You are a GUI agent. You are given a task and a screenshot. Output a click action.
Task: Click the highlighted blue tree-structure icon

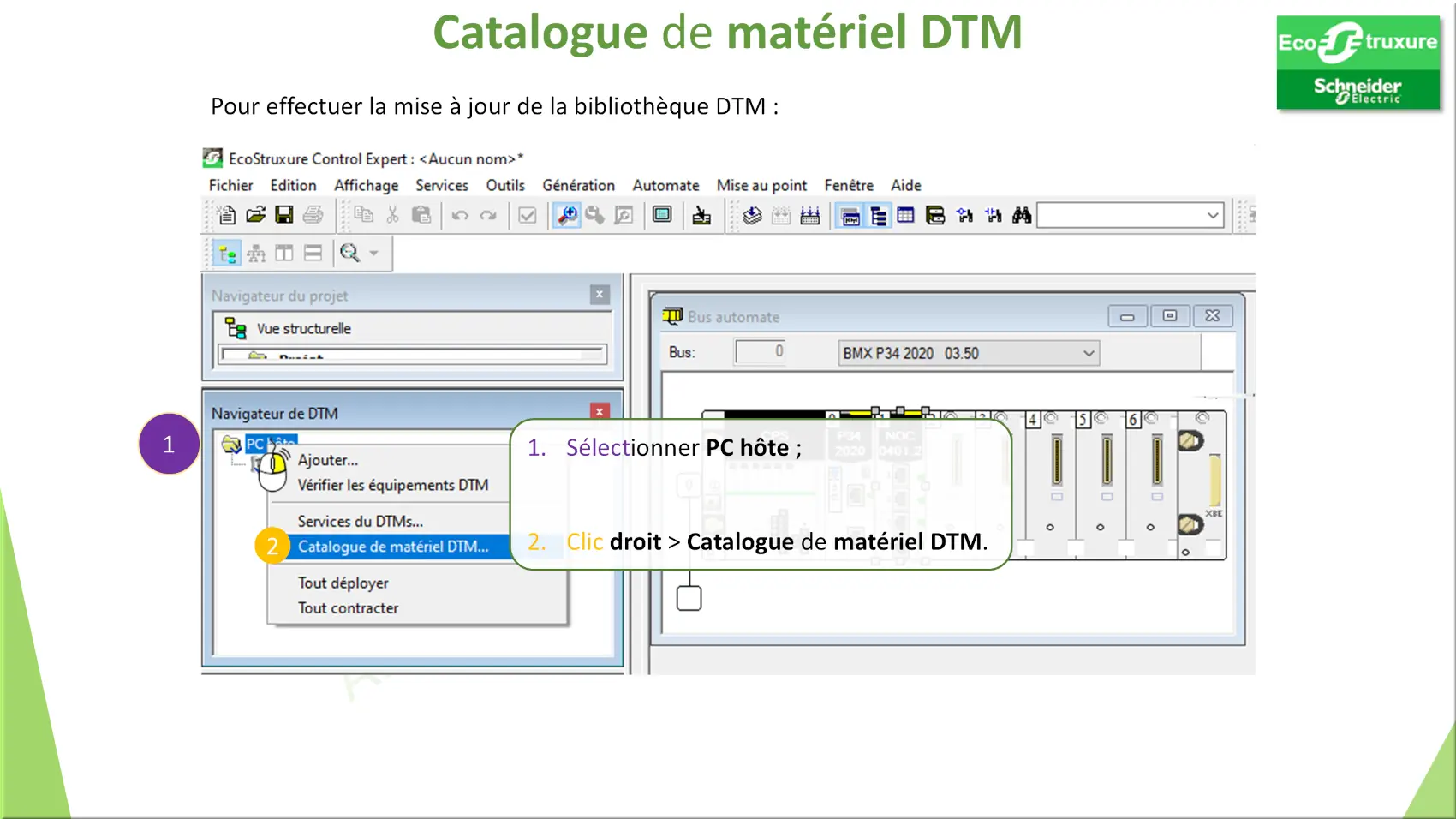coord(878,216)
